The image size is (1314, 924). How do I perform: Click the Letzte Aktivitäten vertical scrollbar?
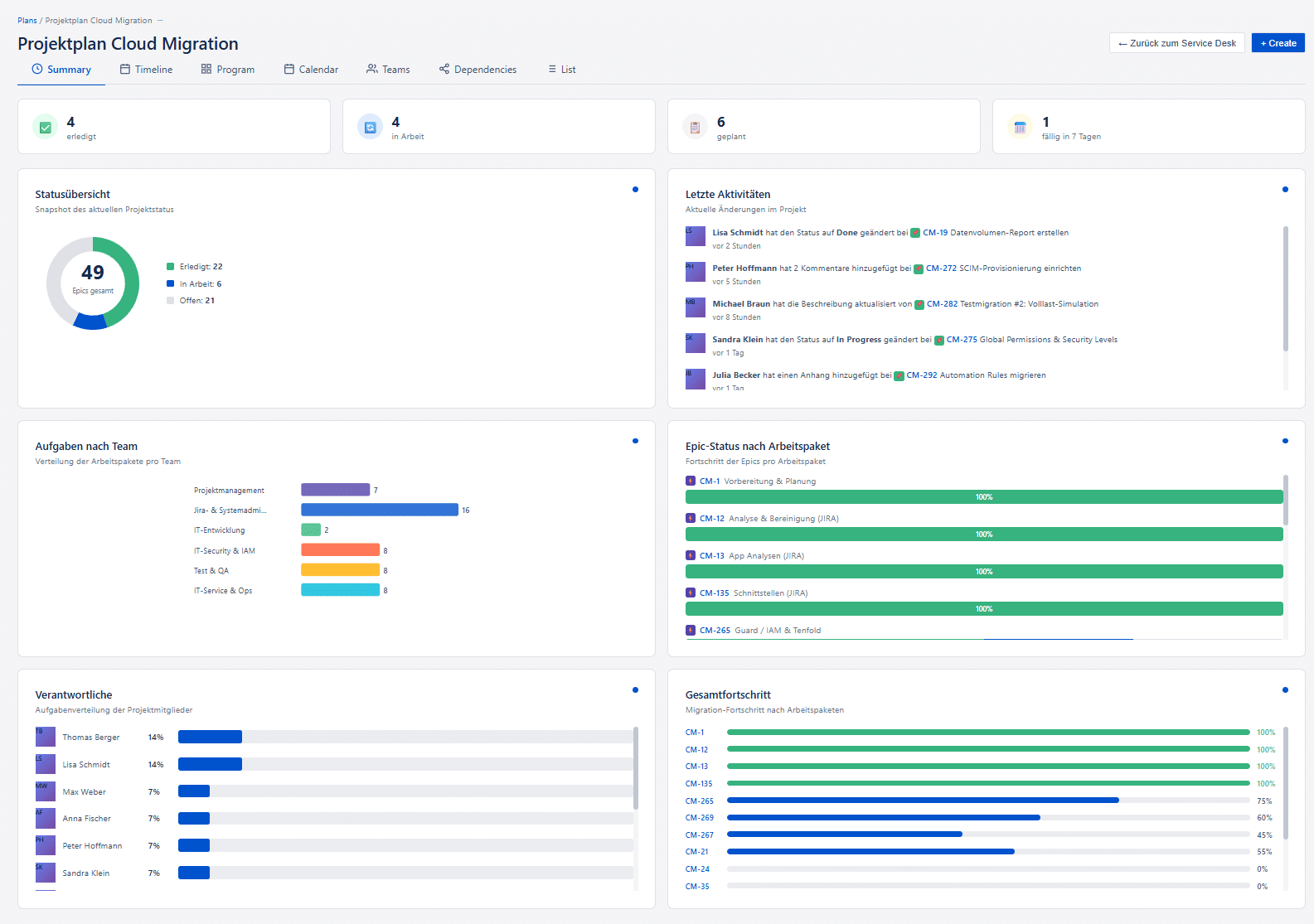[1286, 290]
